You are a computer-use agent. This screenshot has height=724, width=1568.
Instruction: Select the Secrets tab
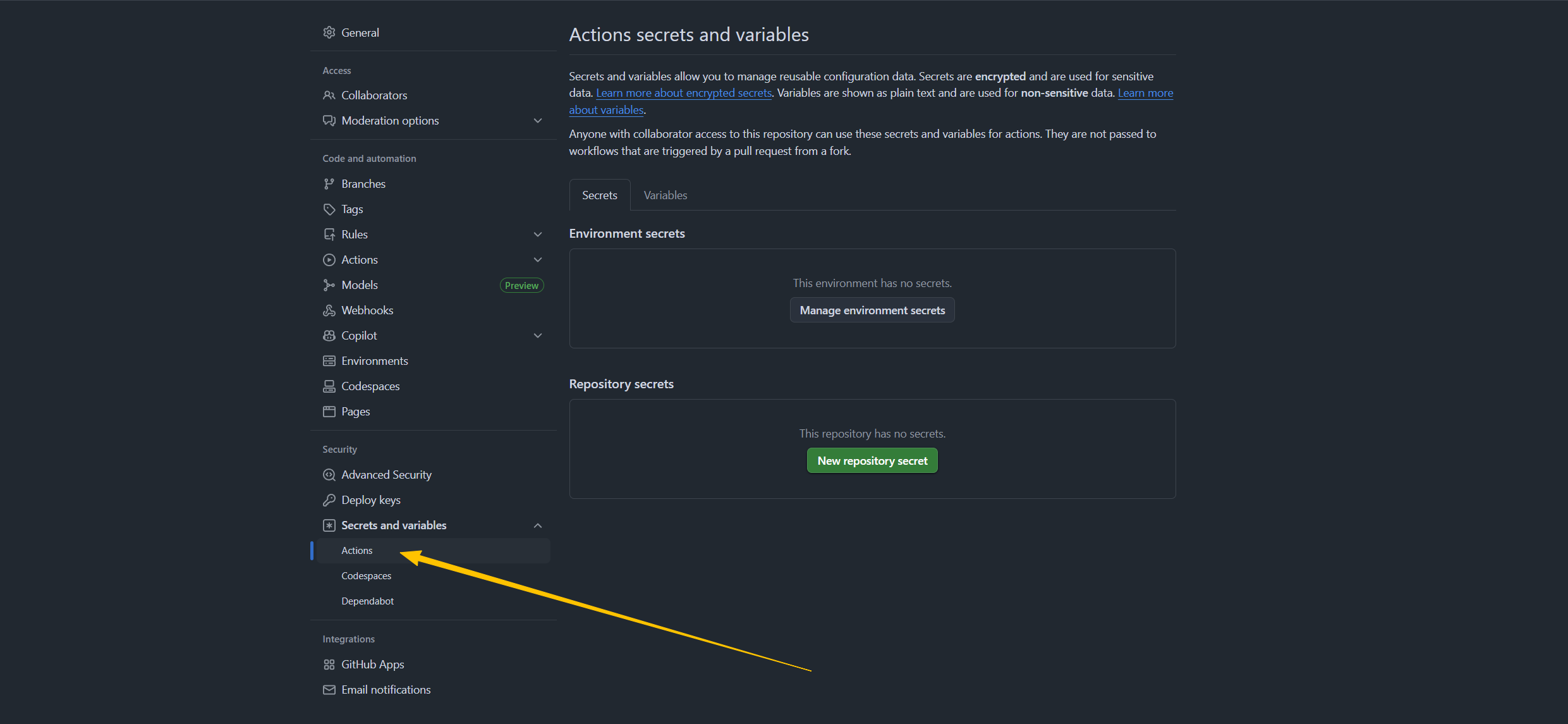[599, 195]
